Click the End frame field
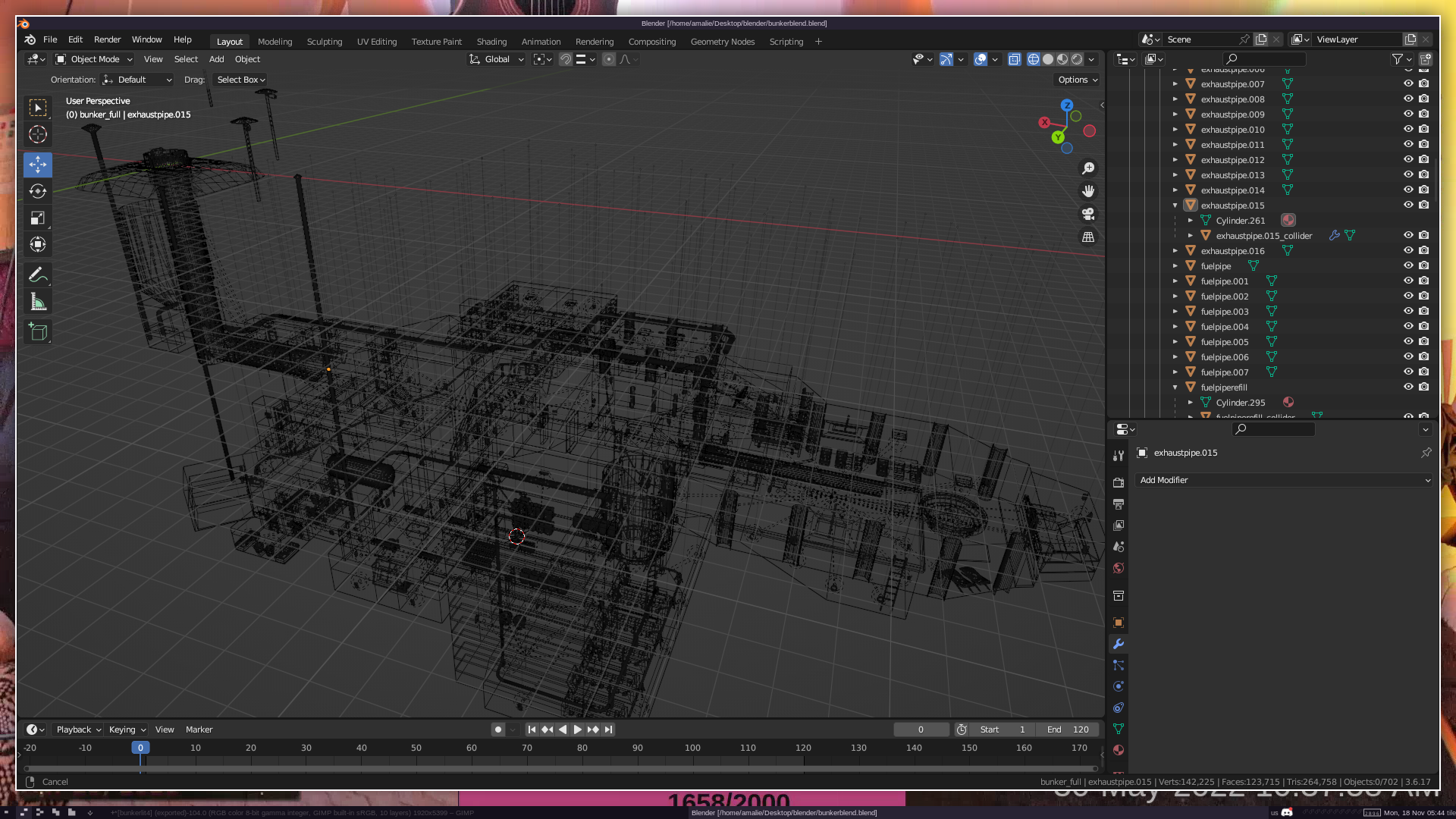1456x819 pixels. (1068, 730)
